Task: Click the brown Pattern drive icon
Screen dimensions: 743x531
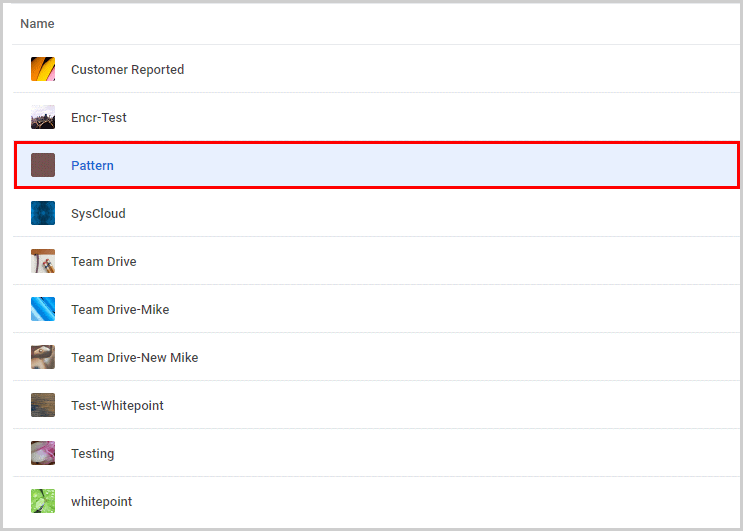Action: tap(43, 165)
